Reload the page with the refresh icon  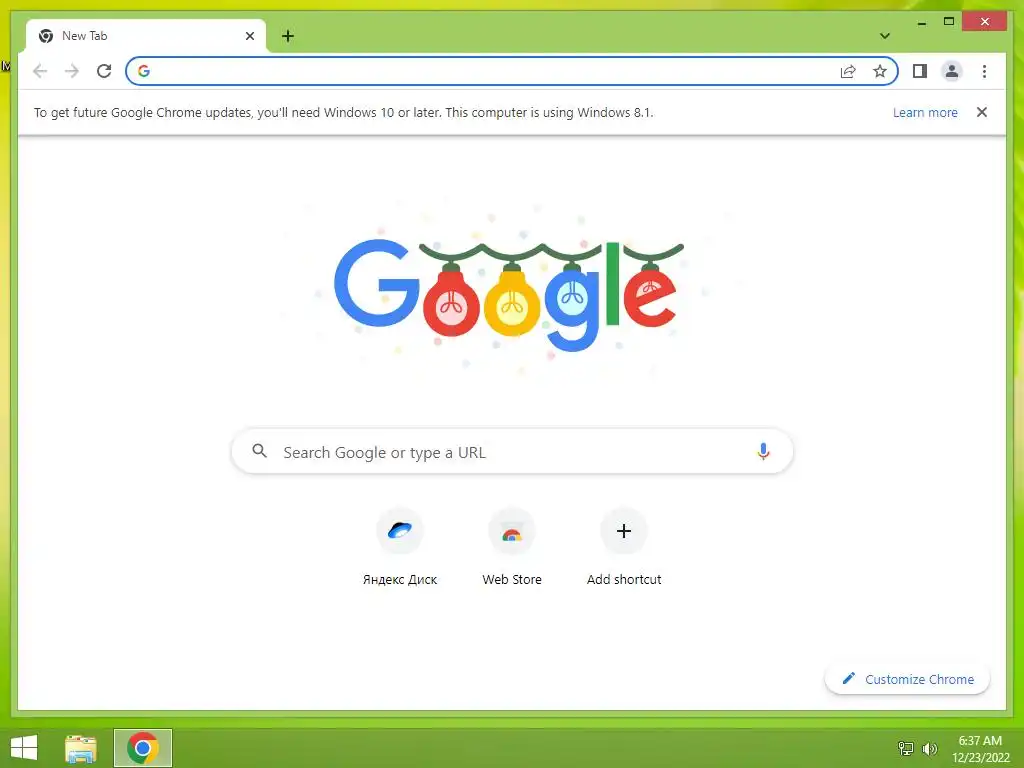[104, 71]
